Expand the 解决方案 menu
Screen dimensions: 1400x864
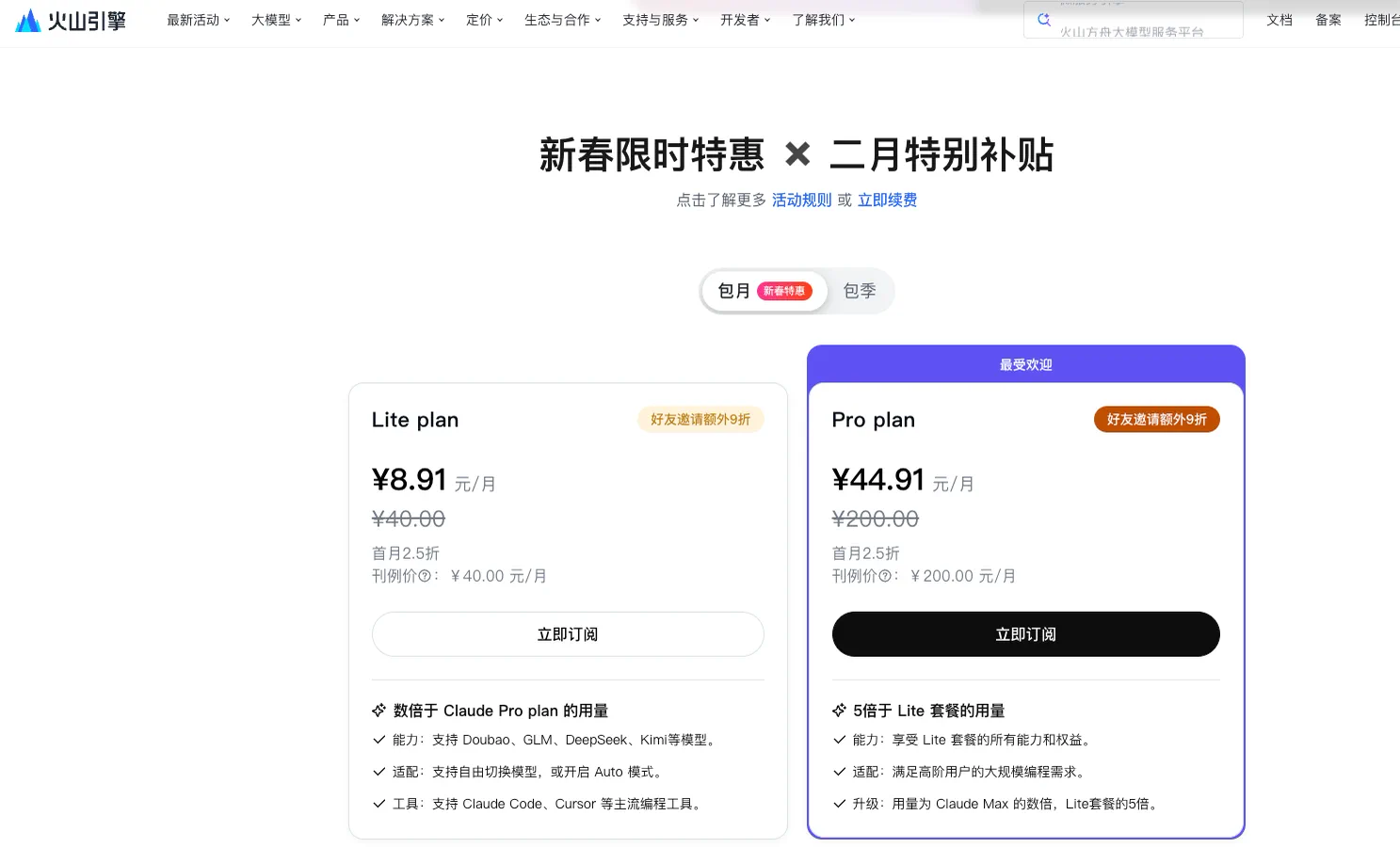(x=413, y=20)
